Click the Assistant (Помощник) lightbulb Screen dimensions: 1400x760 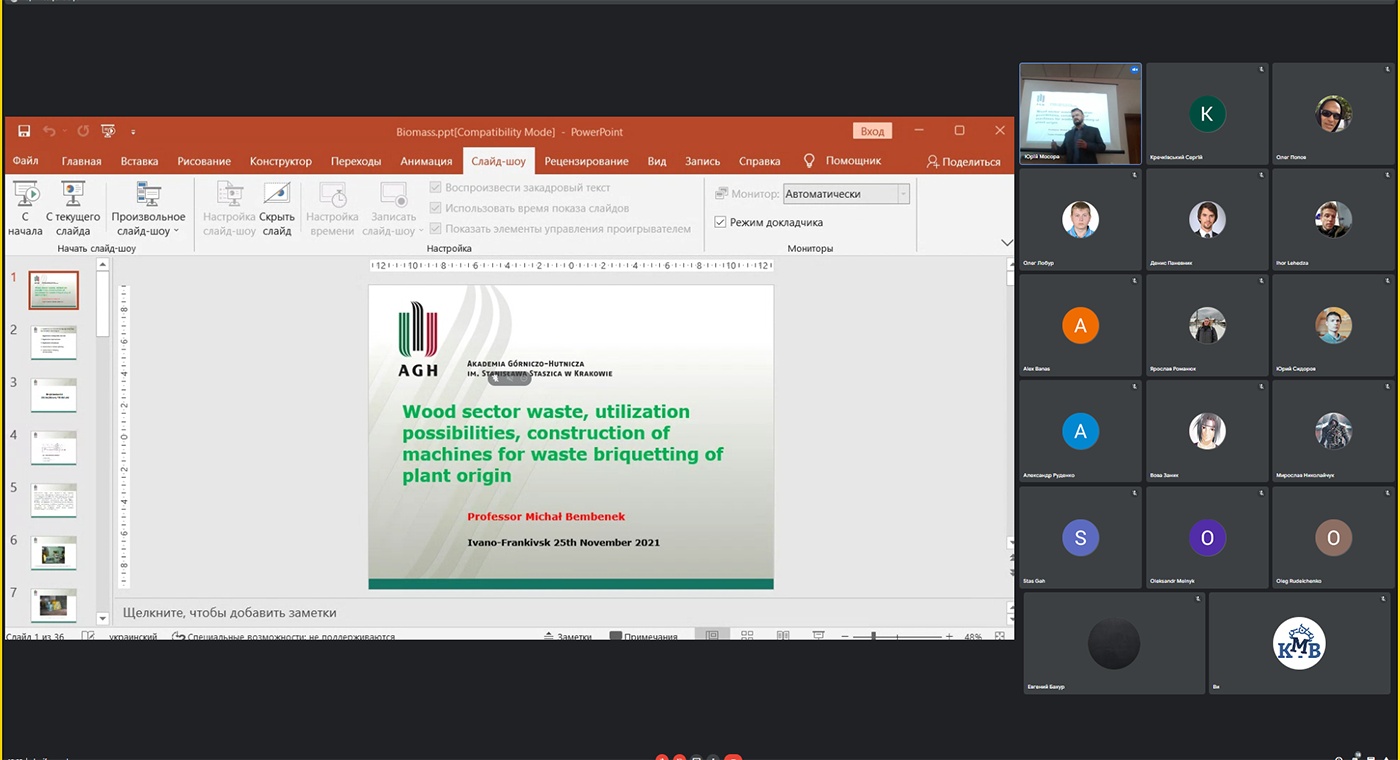pos(810,161)
